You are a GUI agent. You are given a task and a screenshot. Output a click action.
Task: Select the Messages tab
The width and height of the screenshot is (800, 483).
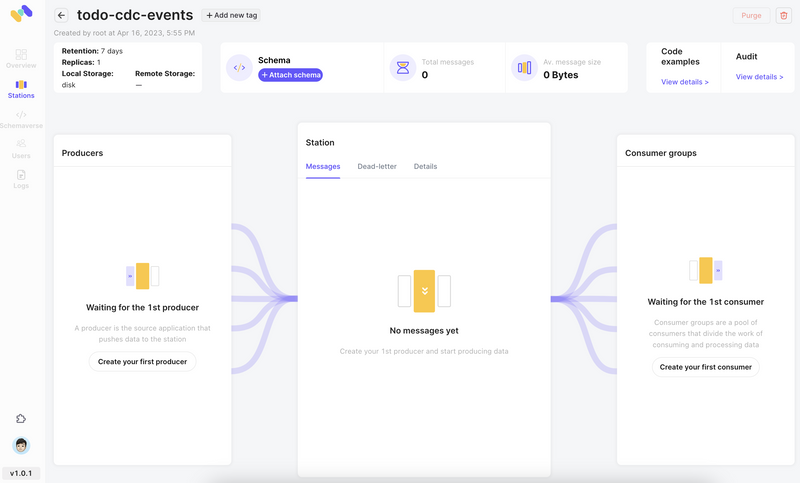[323, 166]
